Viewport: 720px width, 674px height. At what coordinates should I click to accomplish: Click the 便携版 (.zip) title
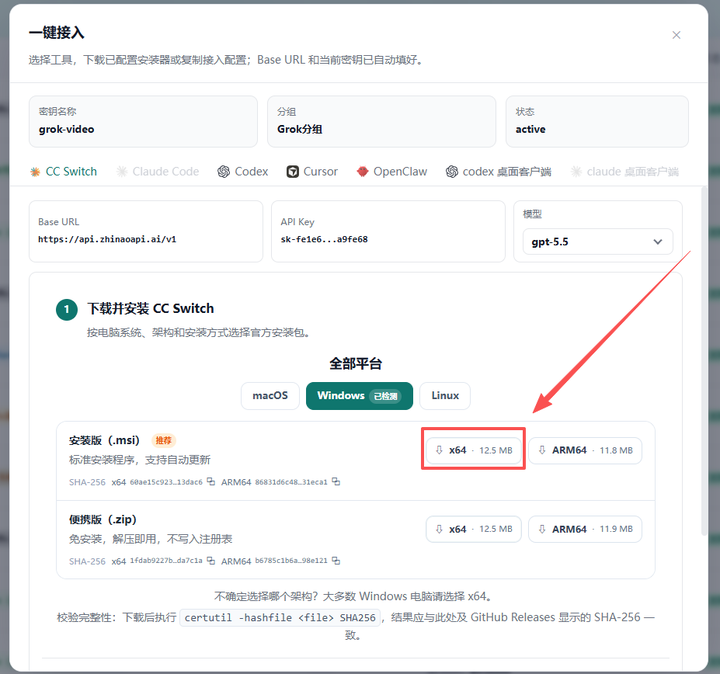(x=103, y=520)
